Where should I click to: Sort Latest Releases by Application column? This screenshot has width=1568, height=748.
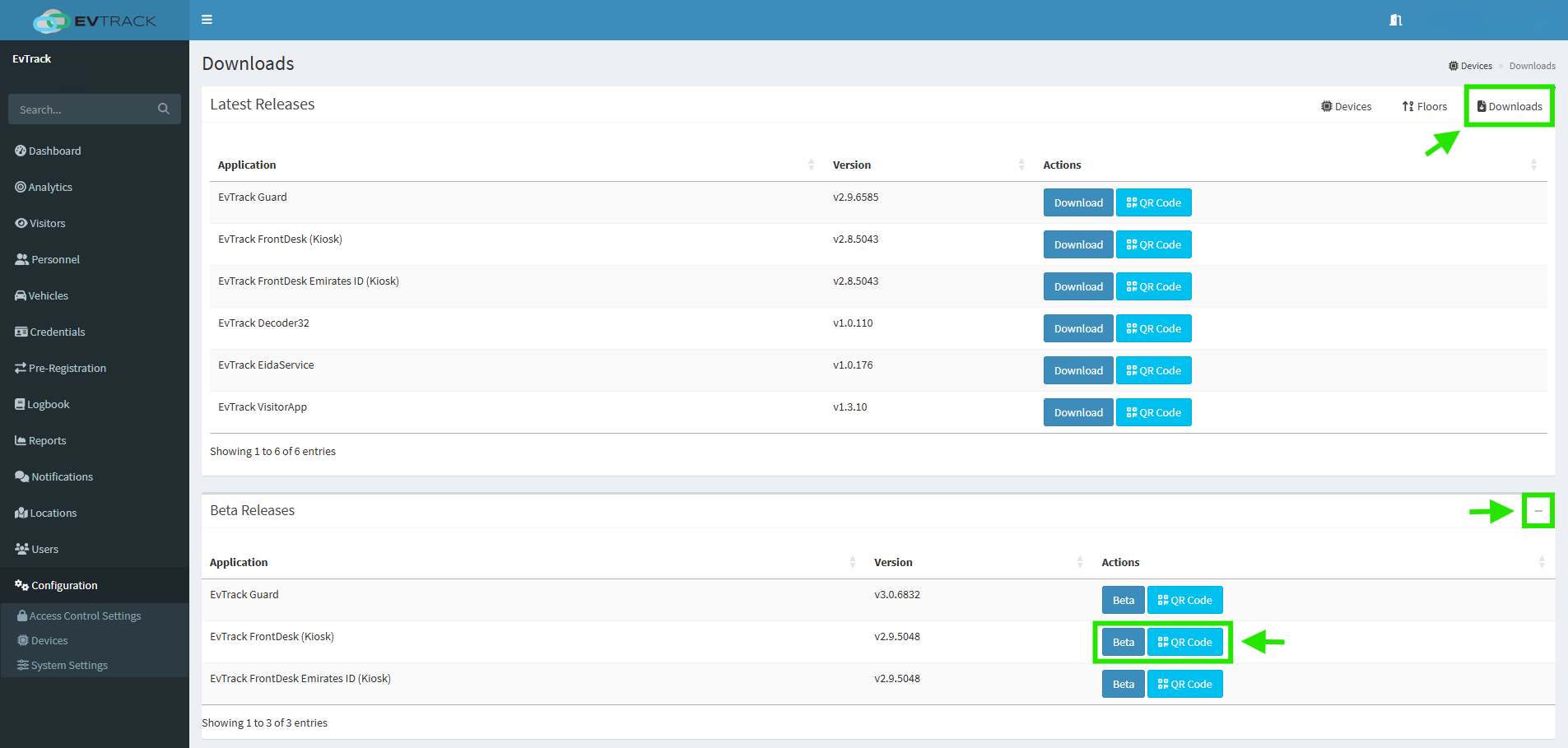coord(516,165)
